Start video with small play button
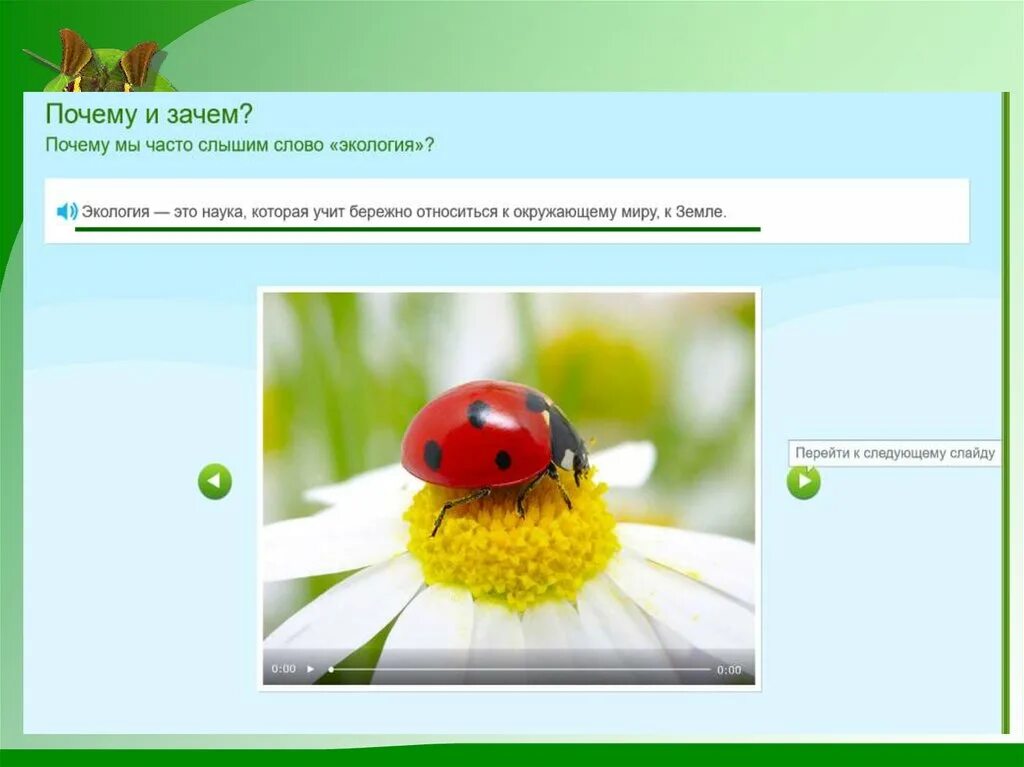 (310, 669)
